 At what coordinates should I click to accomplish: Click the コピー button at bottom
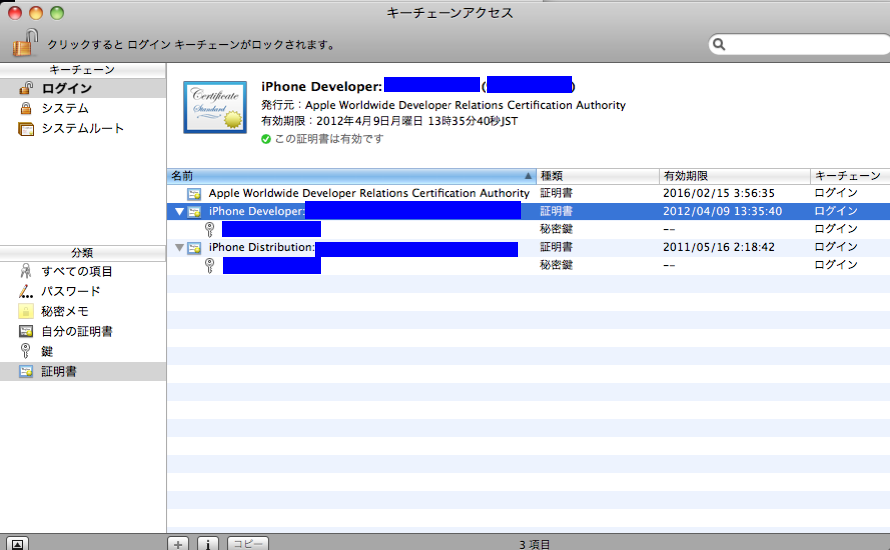click(248, 543)
